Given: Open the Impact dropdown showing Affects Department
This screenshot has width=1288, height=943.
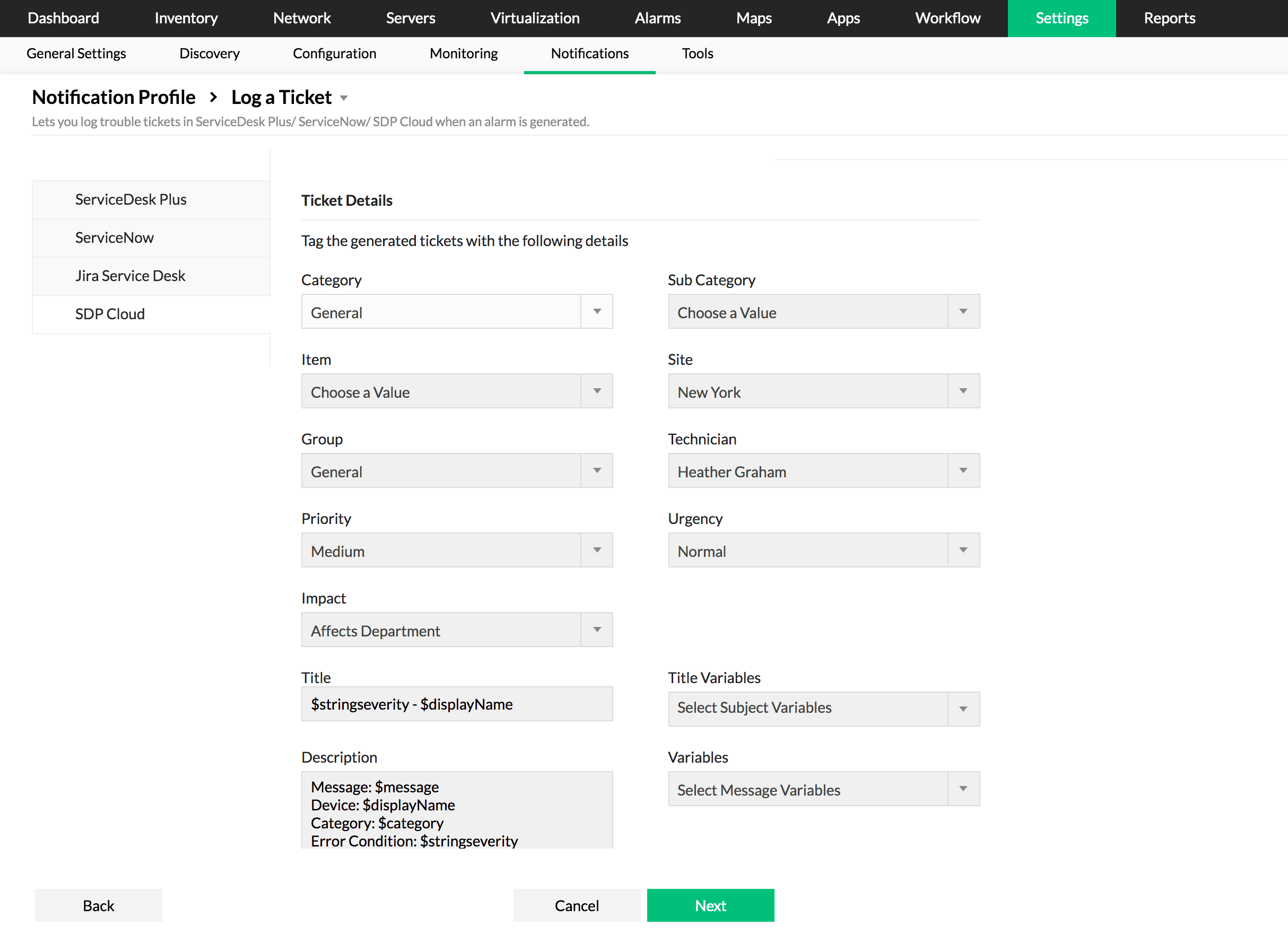Looking at the screenshot, I should click(x=456, y=630).
